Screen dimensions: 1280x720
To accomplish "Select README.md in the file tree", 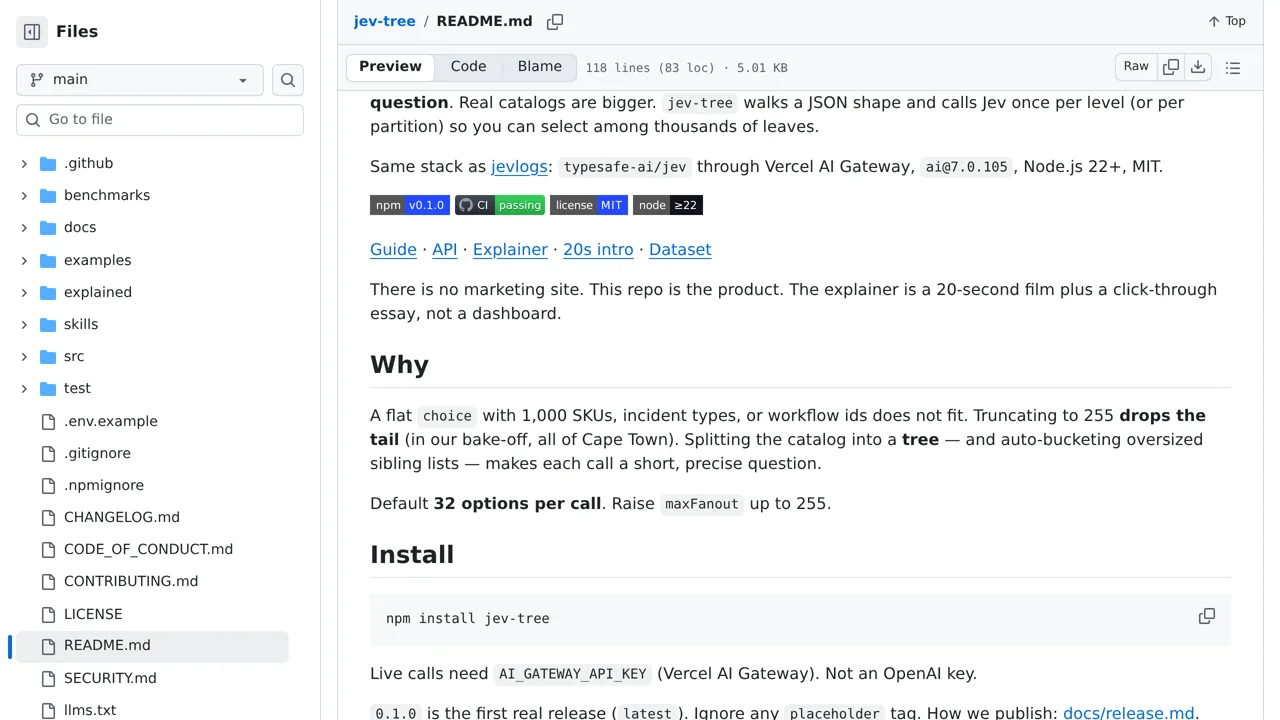I will coord(150,646).
